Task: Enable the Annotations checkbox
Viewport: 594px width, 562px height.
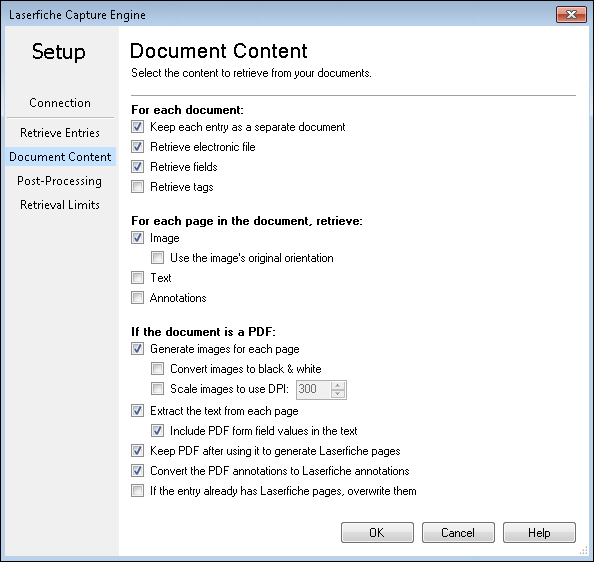Action: [137, 298]
